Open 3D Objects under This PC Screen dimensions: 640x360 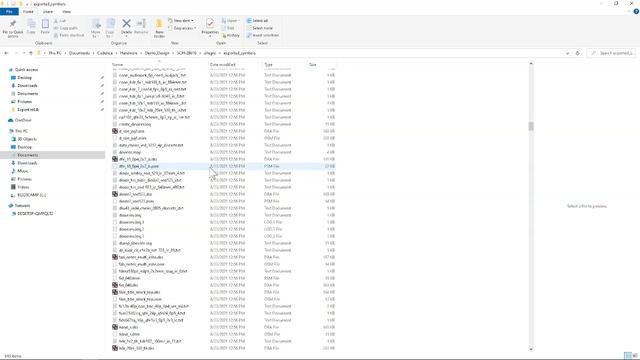tap(27, 139)
